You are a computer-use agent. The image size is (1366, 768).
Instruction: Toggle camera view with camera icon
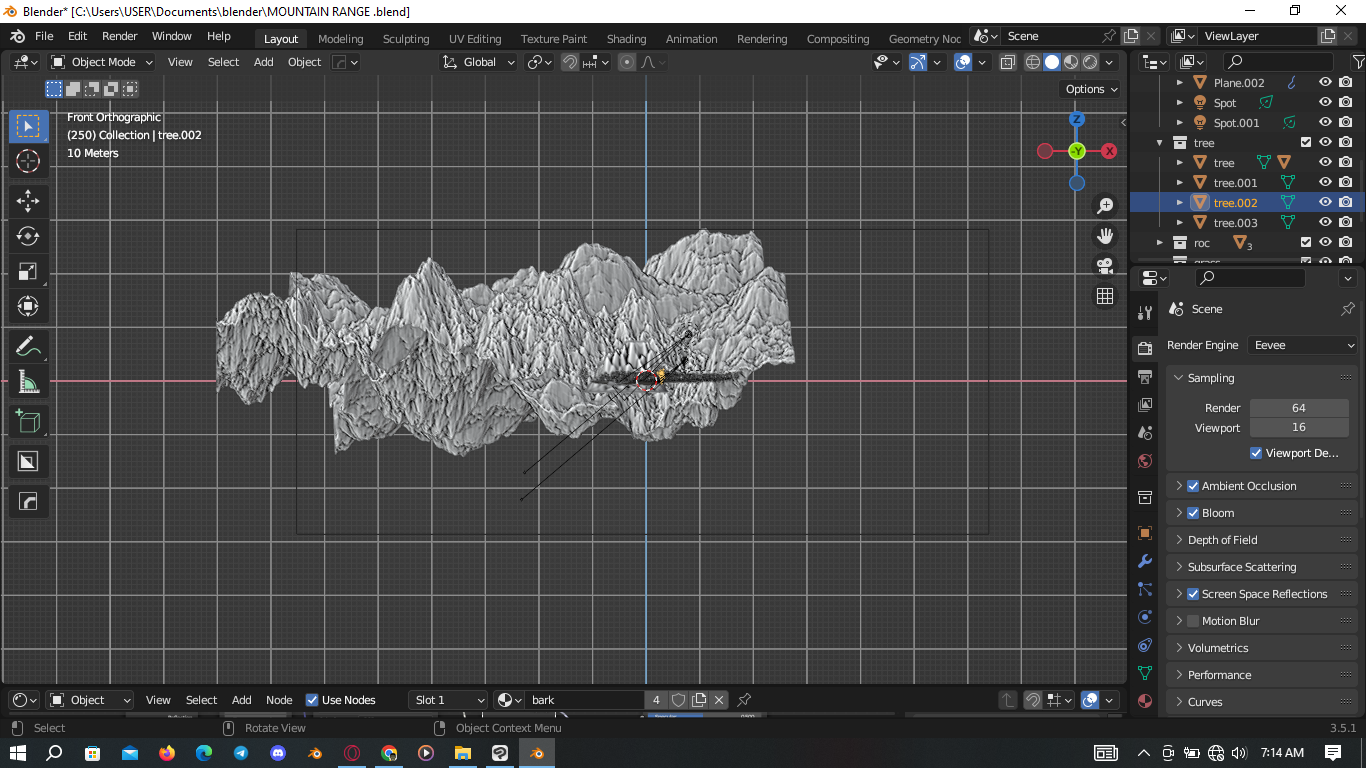[1105, 266]
